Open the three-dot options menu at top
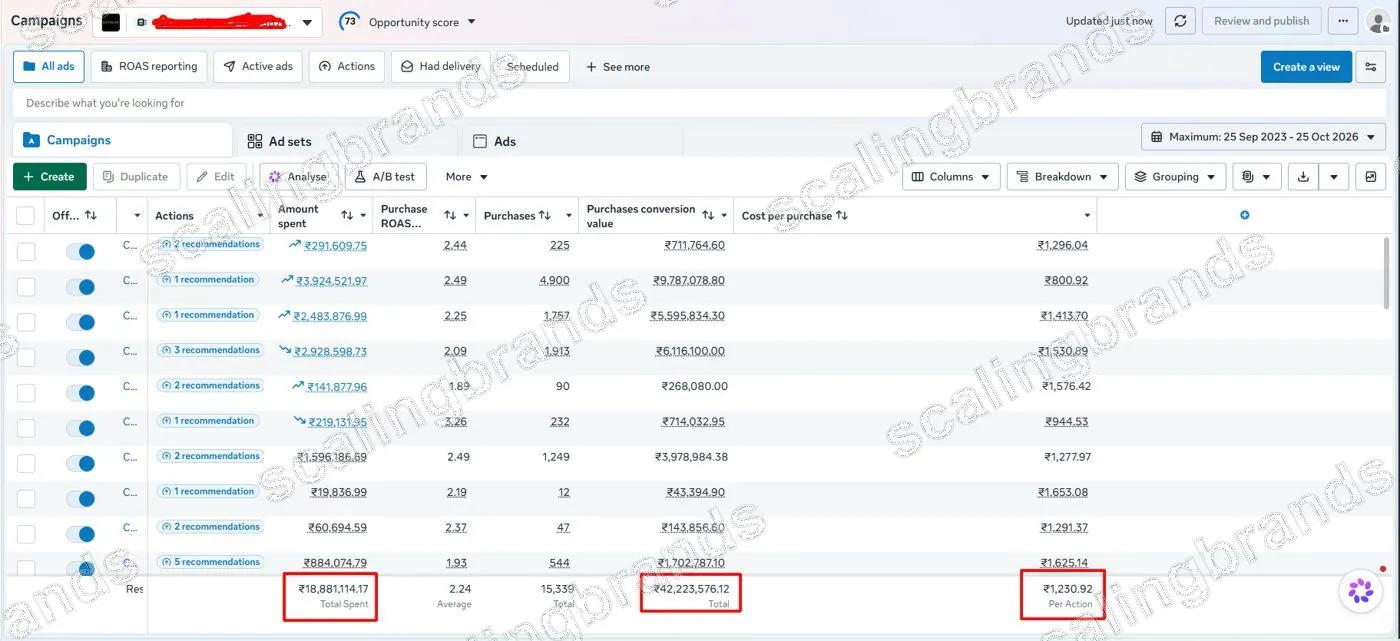This screenshot has height=641, width=1400. (x=1342, y=21)
